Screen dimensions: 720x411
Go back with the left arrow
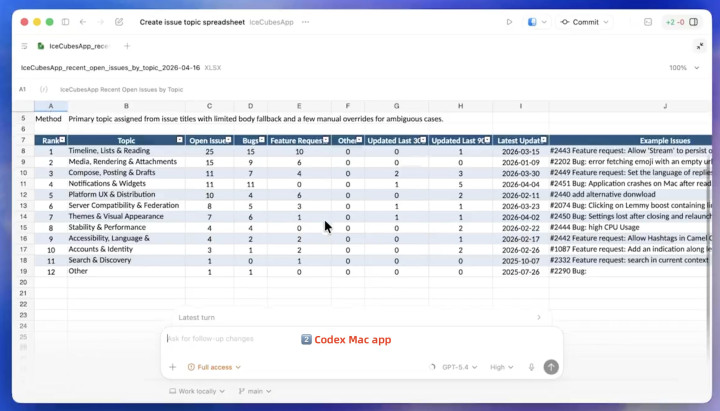tap(83, 22)
